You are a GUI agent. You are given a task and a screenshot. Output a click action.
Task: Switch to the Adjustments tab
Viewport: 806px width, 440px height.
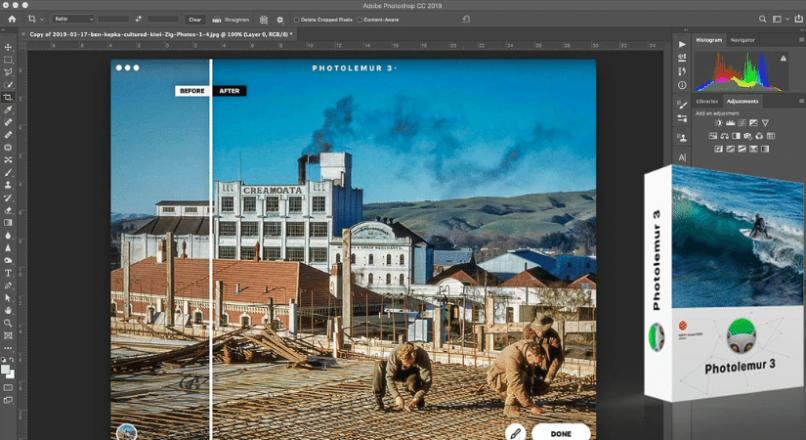[x=742, y=101]
